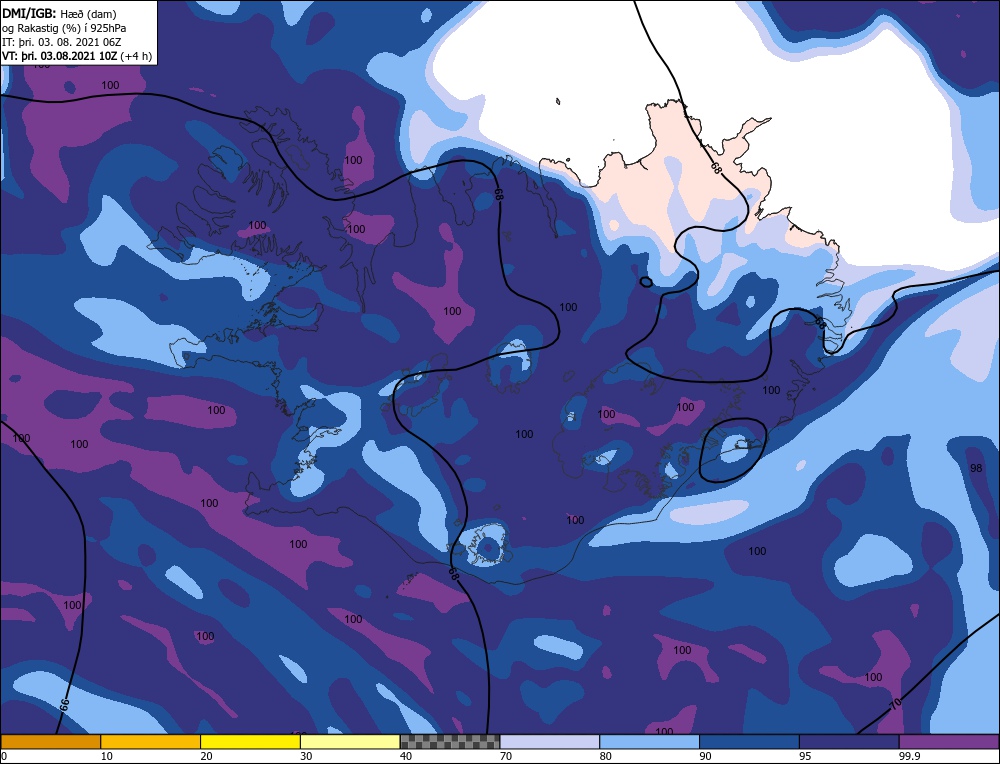Click the '66' contour line label
1000x764 pixels.
coord(64,705)
